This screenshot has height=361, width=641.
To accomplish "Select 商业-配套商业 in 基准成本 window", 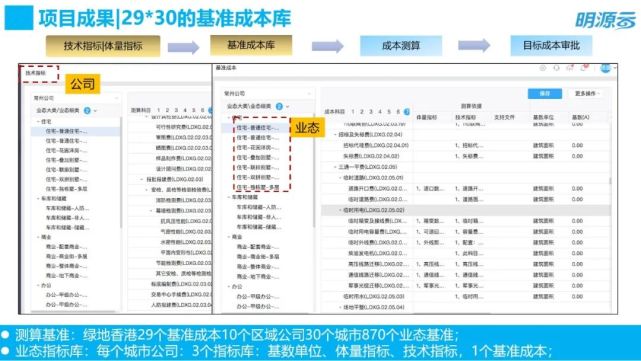I will [x=258, y=247].
